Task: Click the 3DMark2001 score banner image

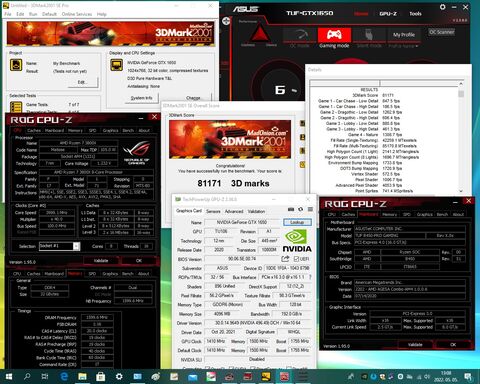Action: 230,139
